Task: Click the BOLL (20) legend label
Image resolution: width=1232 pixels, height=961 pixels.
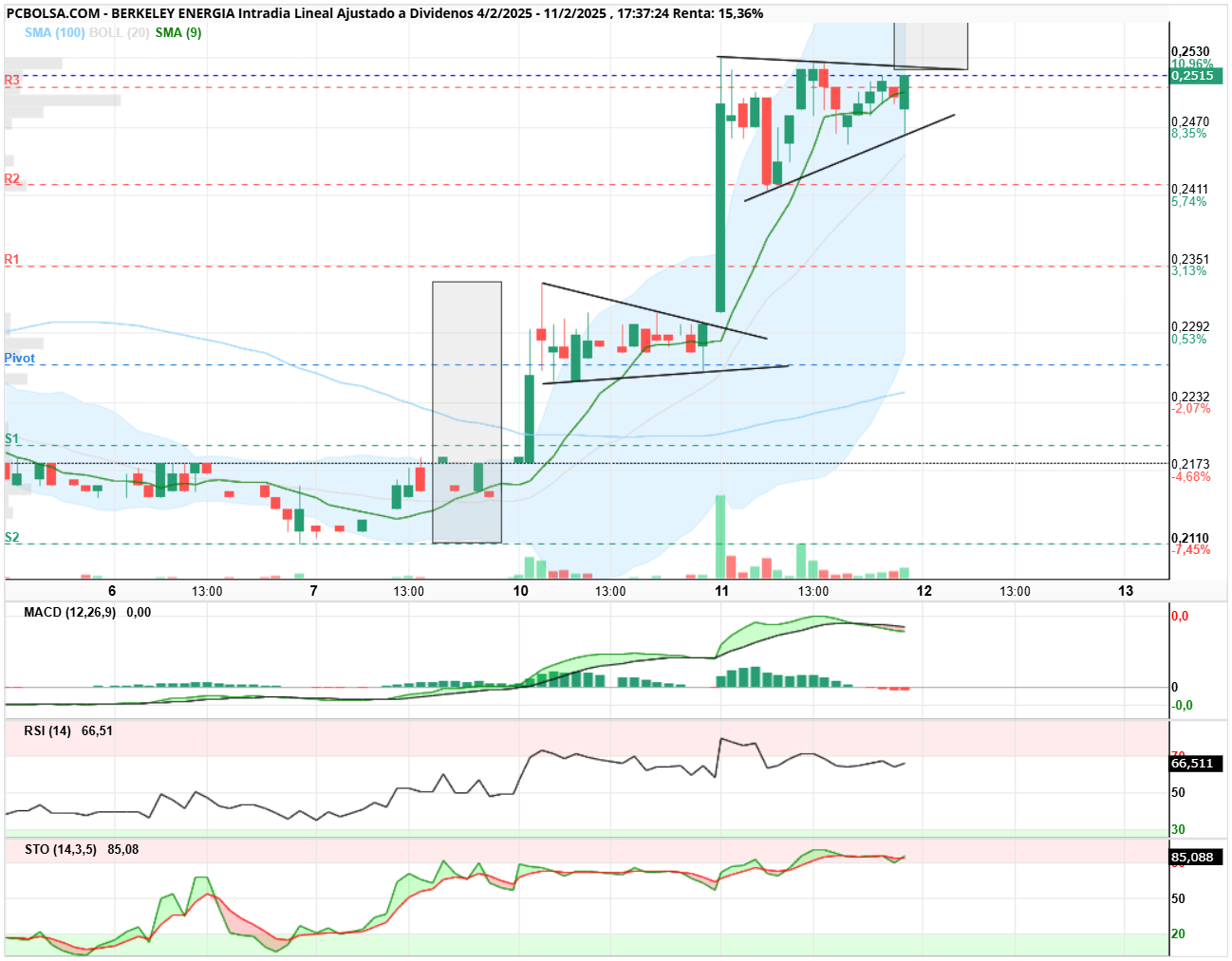Action: [x=119, y=32]
